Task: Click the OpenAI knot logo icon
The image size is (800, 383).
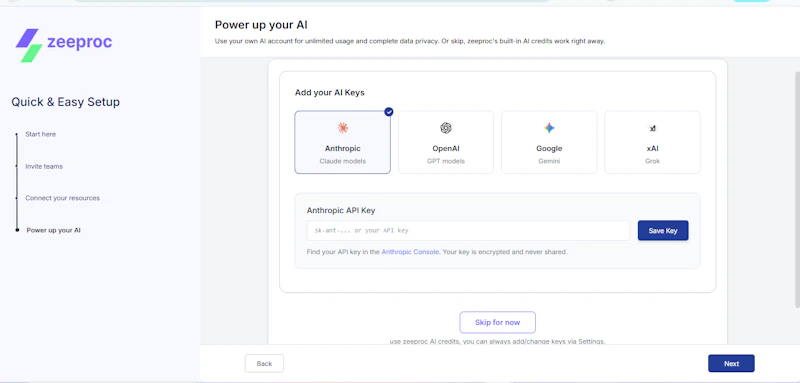Action: pyautogui.click(x=446, y=128)
